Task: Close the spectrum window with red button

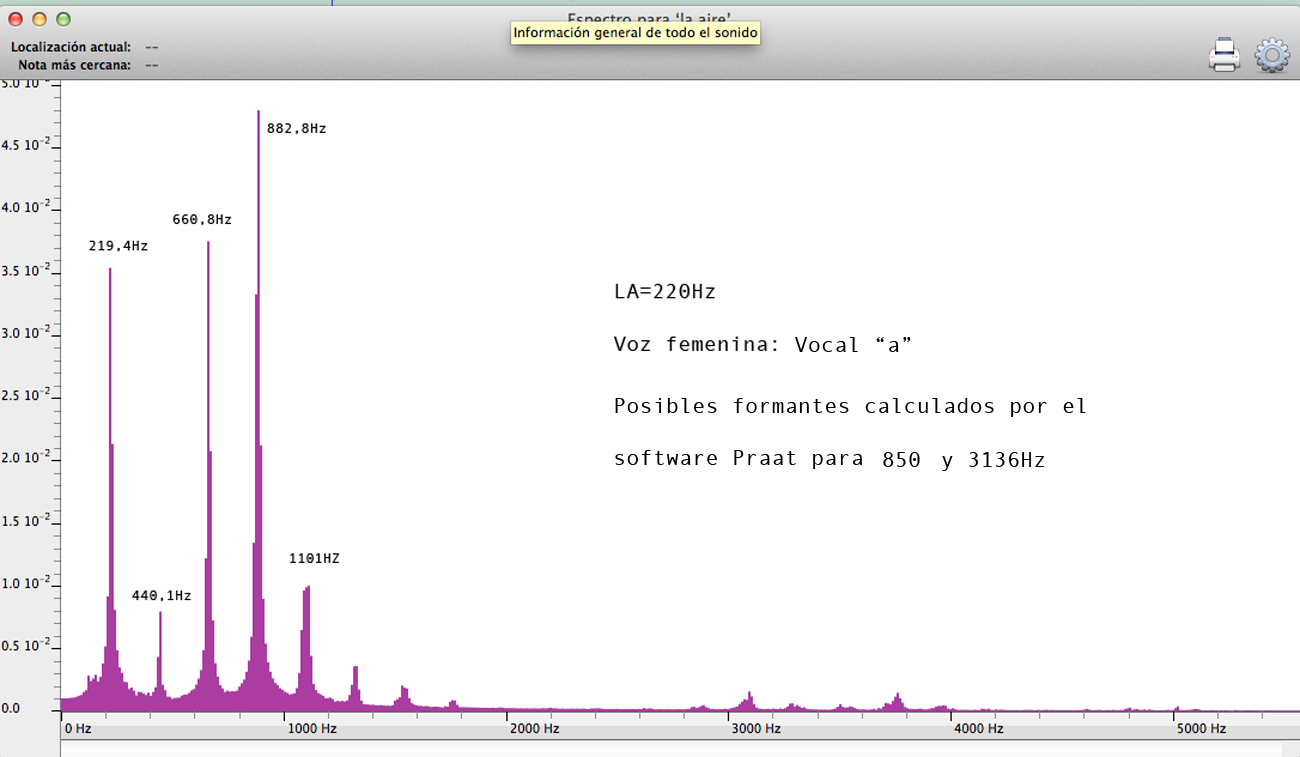Action: (16, 19)
